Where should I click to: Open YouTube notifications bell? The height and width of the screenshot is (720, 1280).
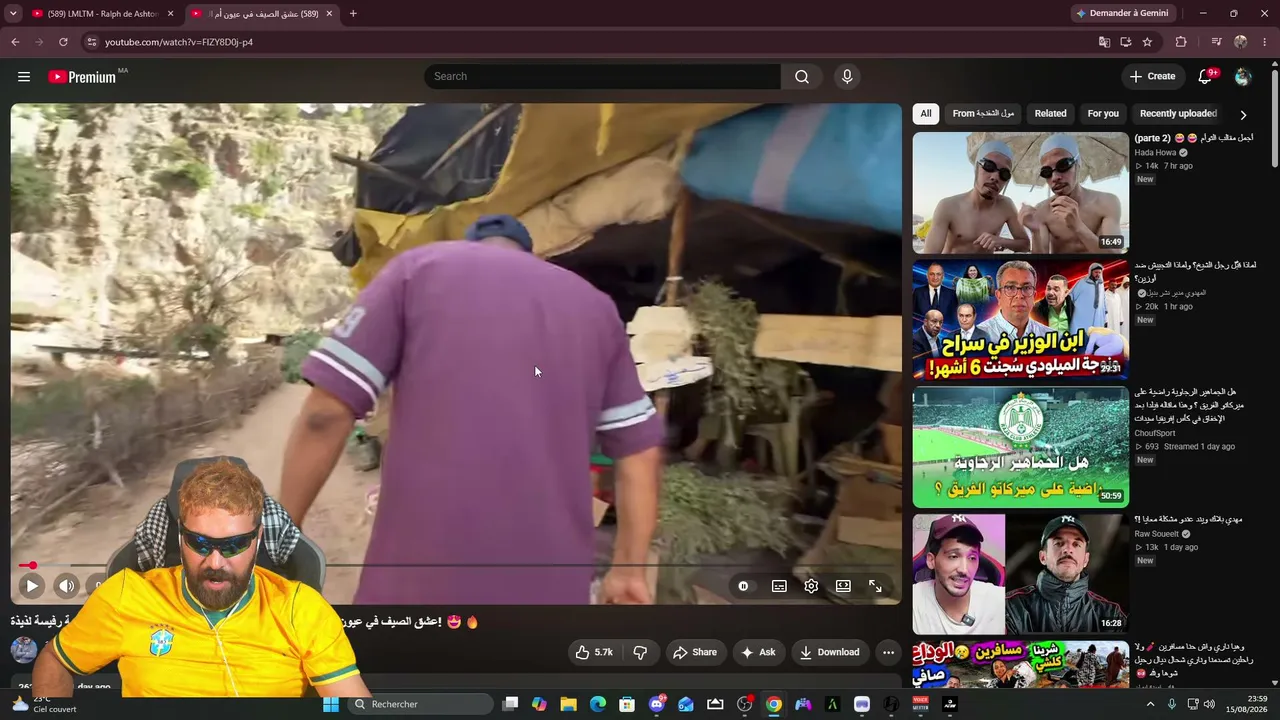1206,77
